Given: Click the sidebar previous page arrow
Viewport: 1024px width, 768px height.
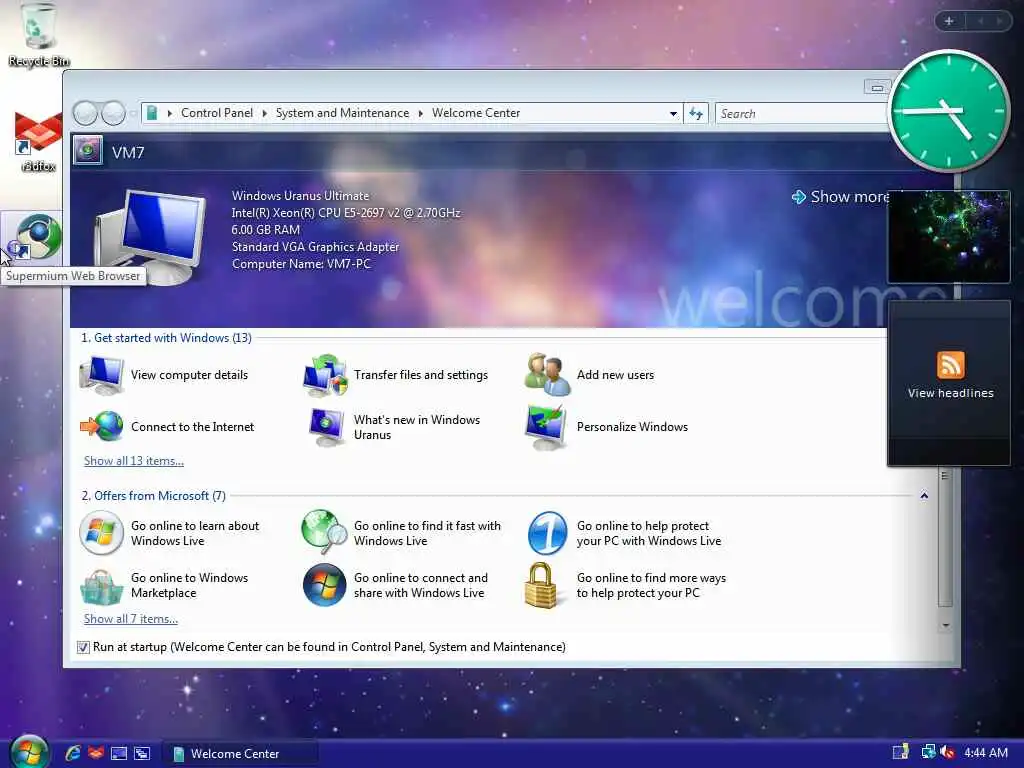Looking at the screenshot, I should tap(980, 22).
